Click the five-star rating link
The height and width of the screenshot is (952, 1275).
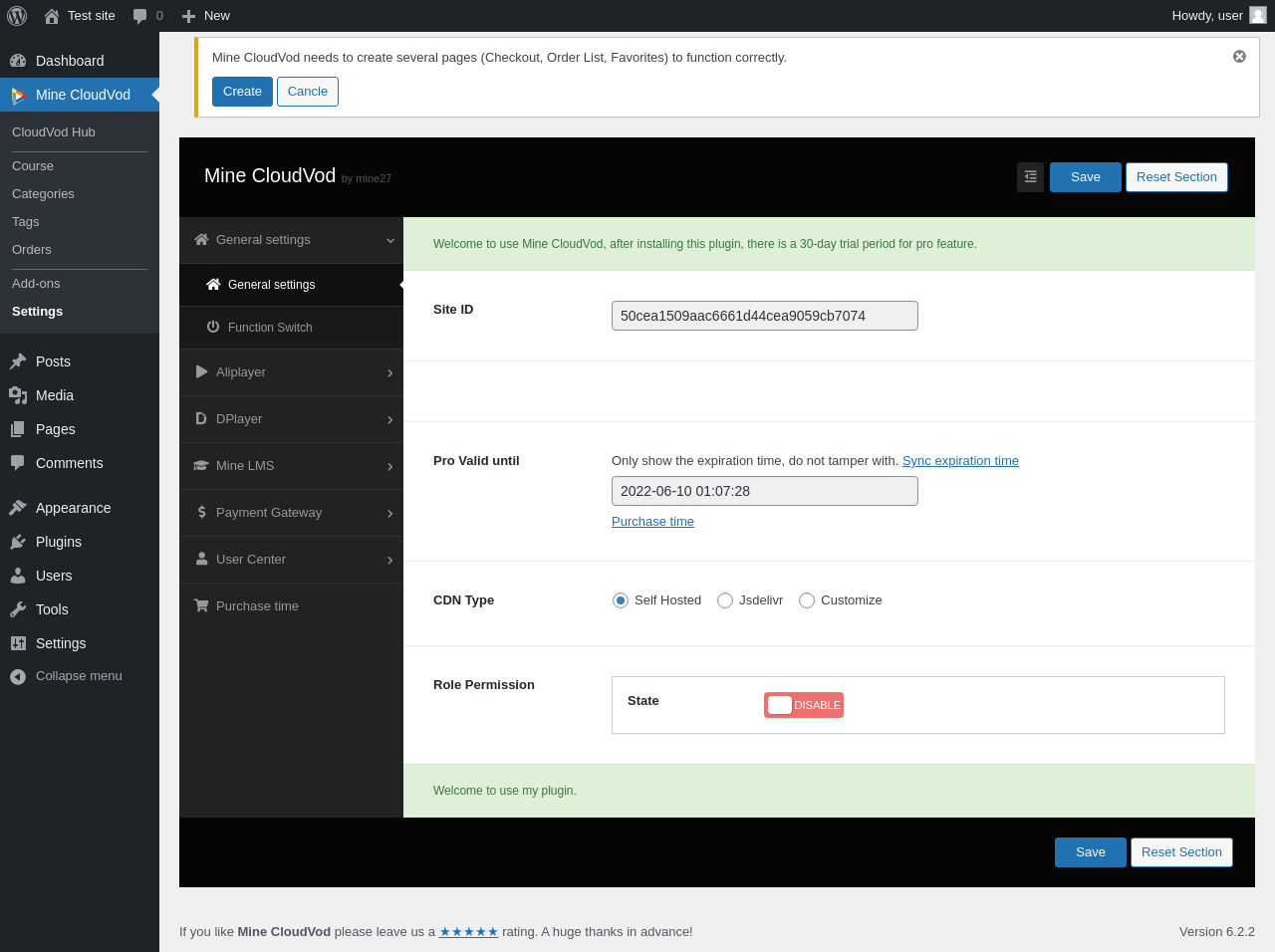469,932
